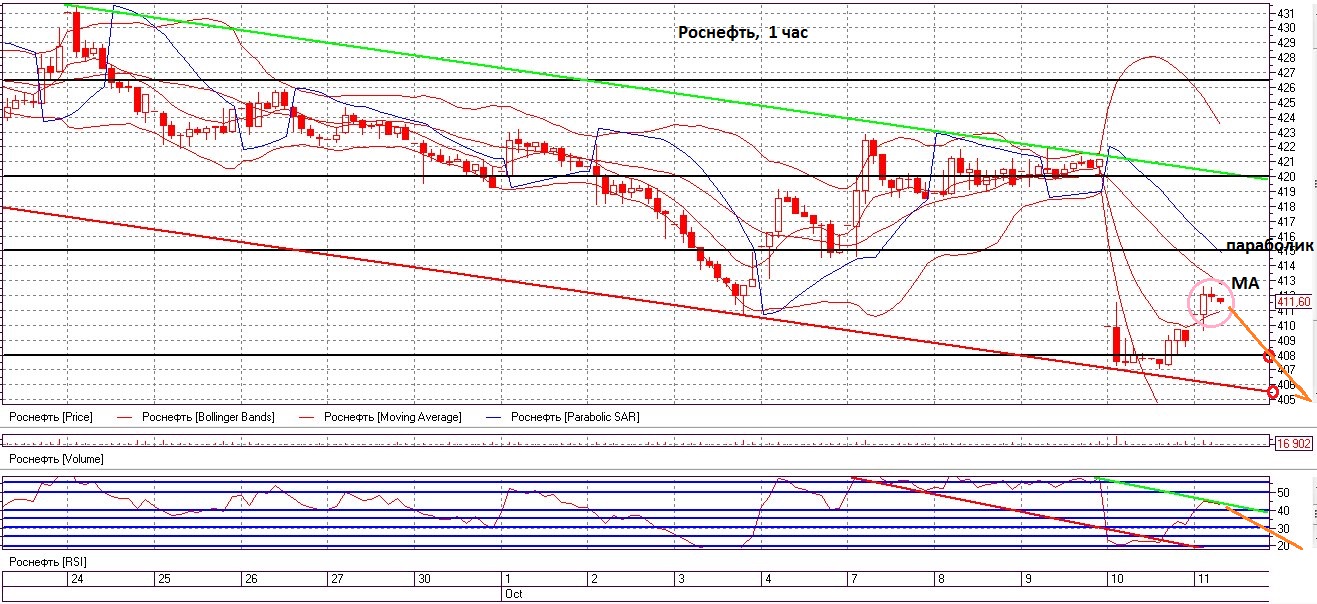Click the 405 price axis label
Viewport: 1317px width, 604px height.
1286,400
